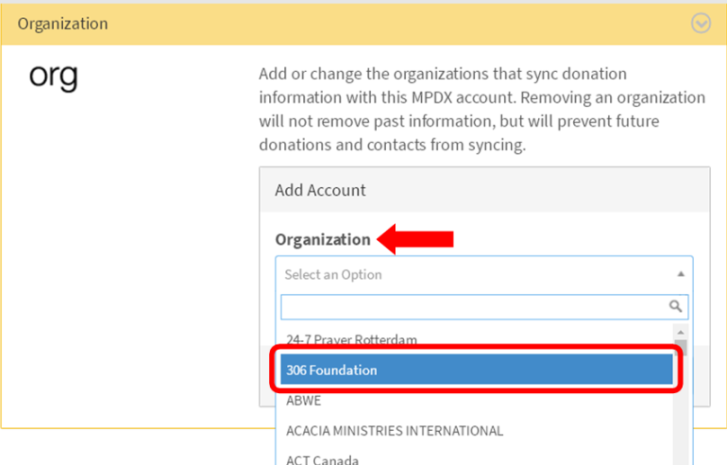
Task: Click the Organization title in yellow header
Action: (63, 24)
